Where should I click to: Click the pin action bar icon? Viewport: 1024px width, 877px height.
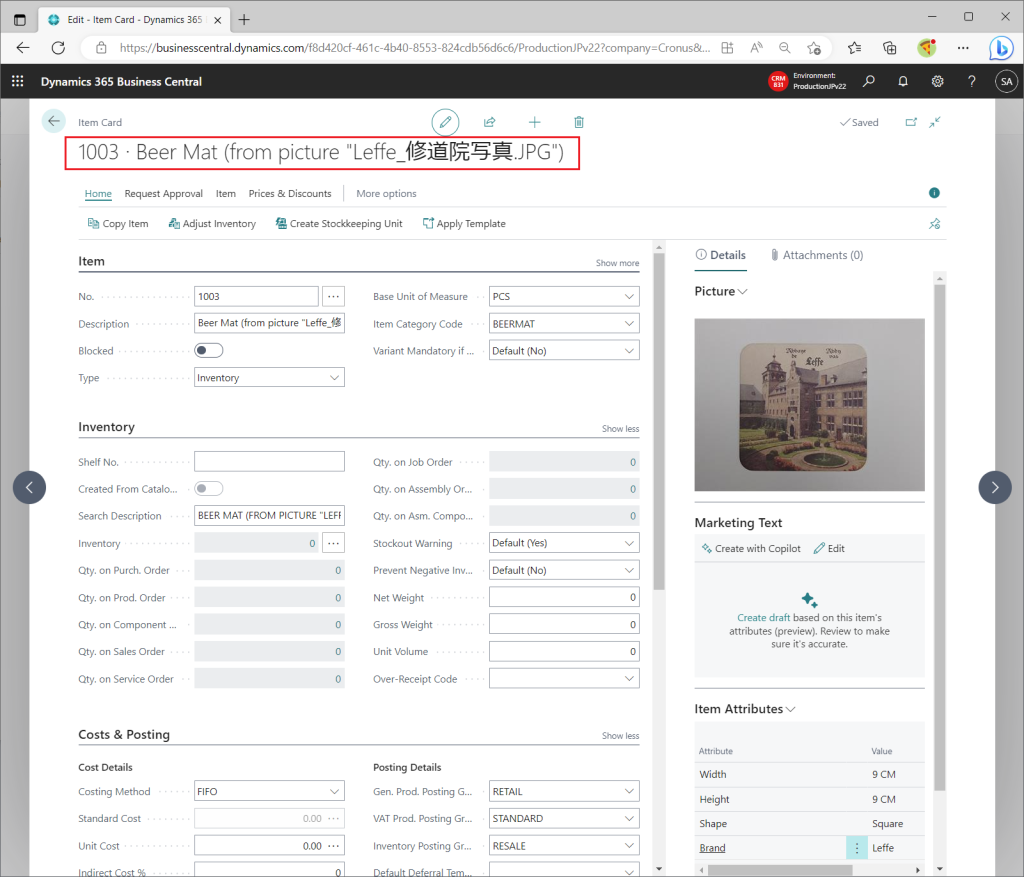tap(935, 223)
